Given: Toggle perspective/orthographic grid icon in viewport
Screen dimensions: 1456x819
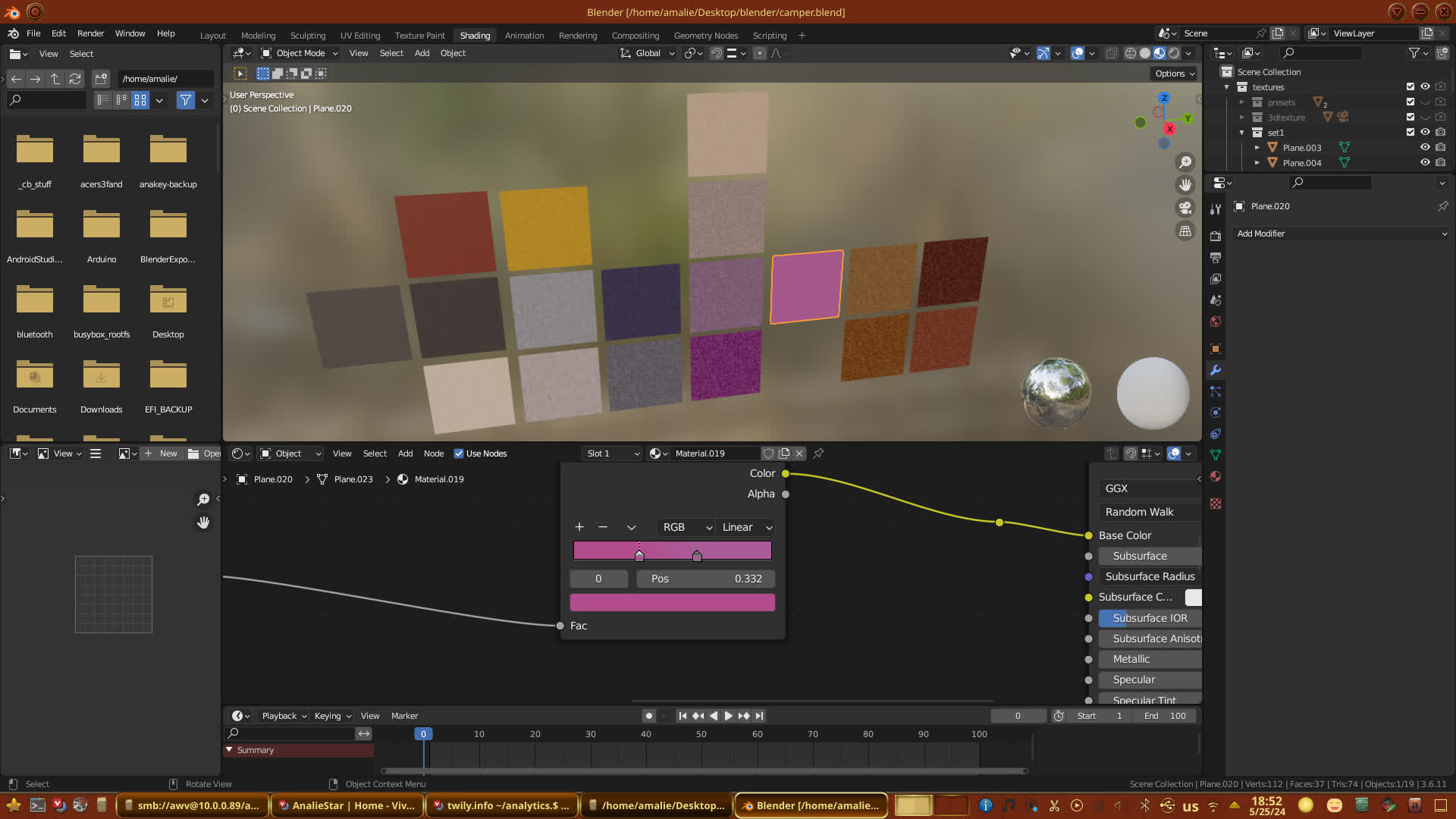Looking at the screenshot, I should pyautogui.click(x=1185, y=231).
